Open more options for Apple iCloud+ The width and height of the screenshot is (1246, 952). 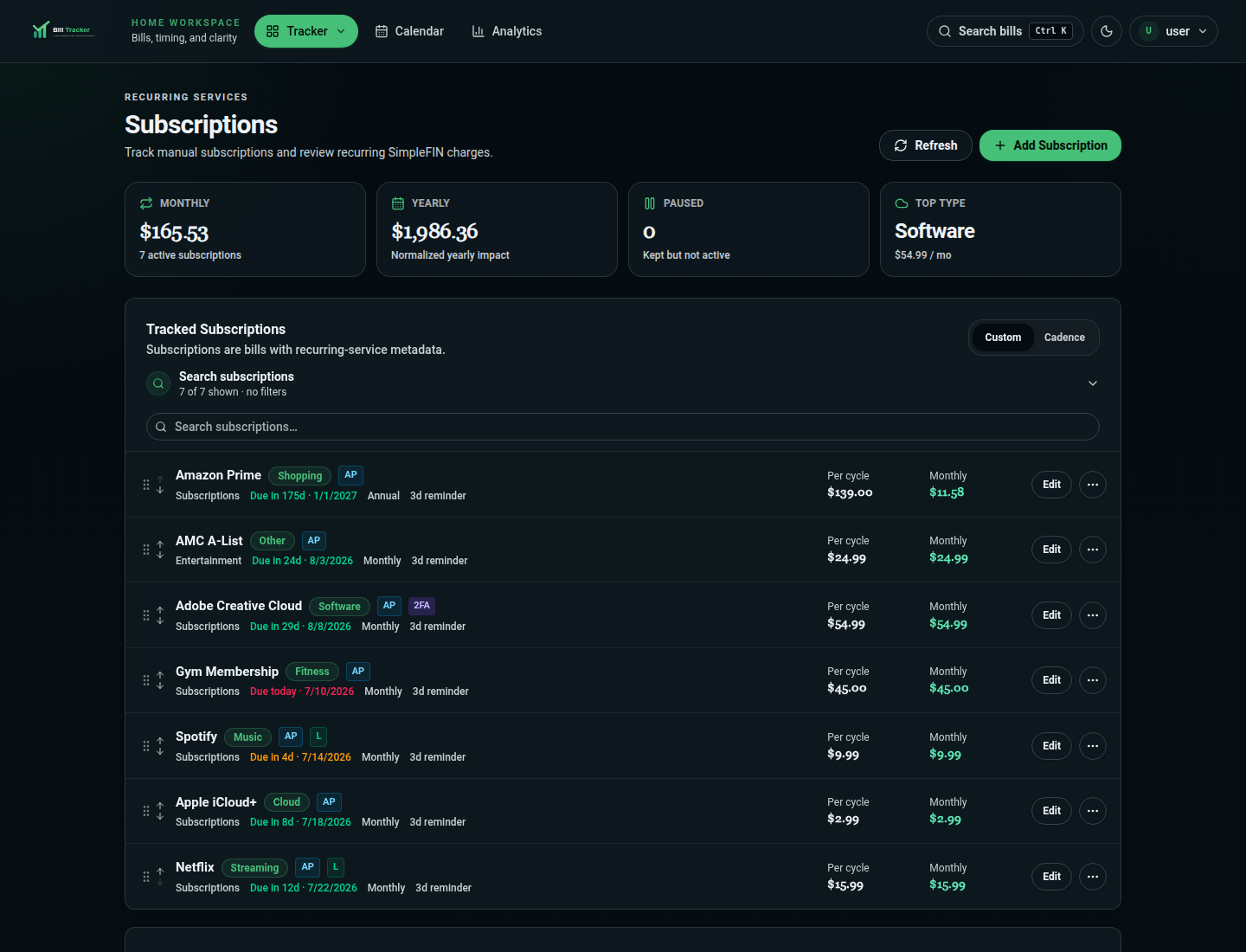tap(1093, 811)
